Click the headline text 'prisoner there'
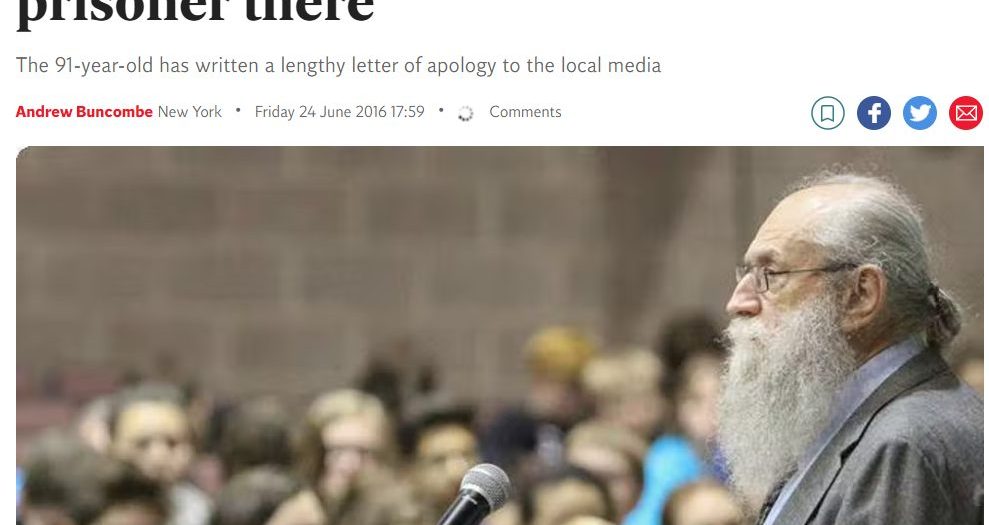This screenshot has height=525, width=989. point(196,9)
